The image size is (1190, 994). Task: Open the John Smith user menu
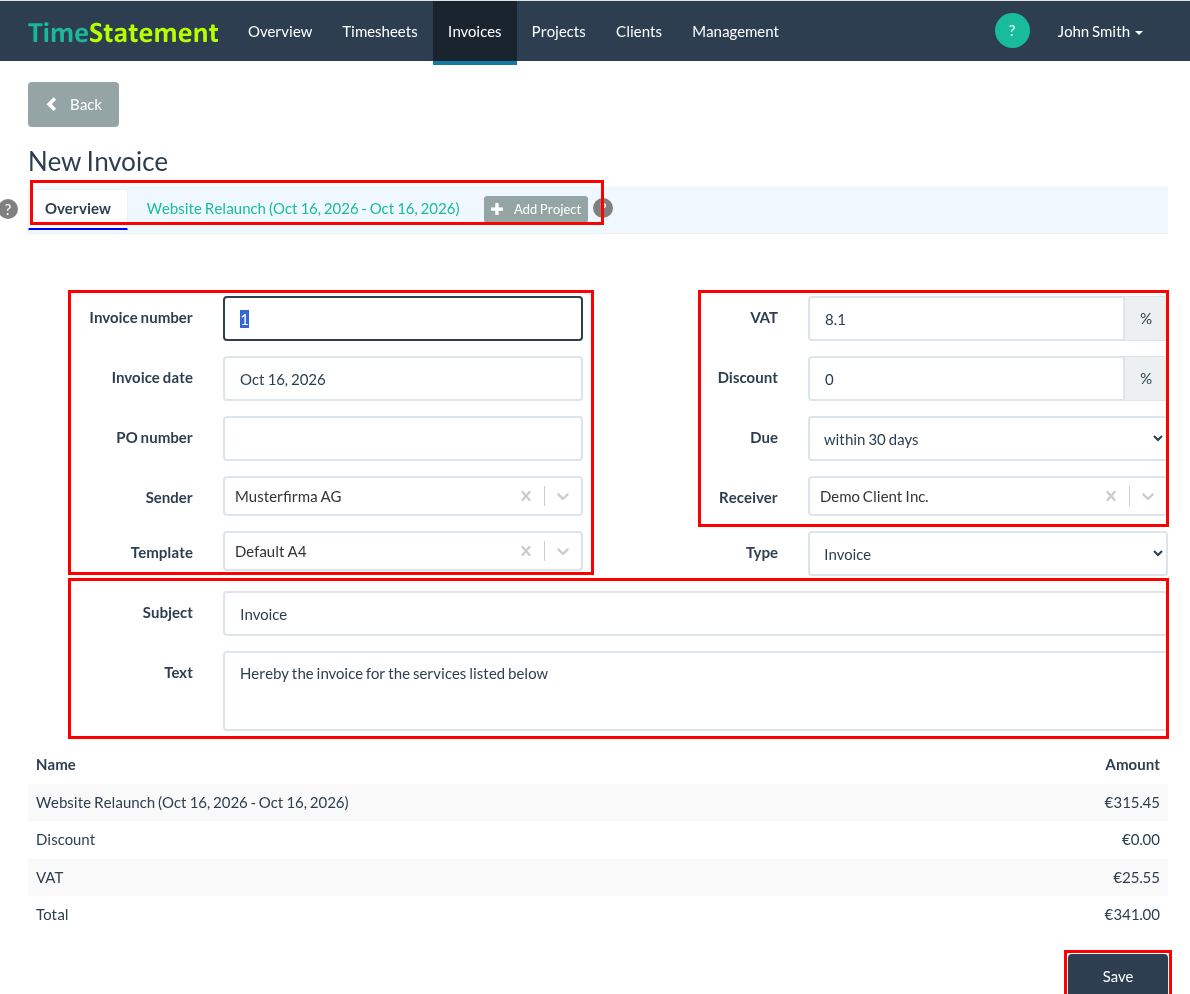1100,32
